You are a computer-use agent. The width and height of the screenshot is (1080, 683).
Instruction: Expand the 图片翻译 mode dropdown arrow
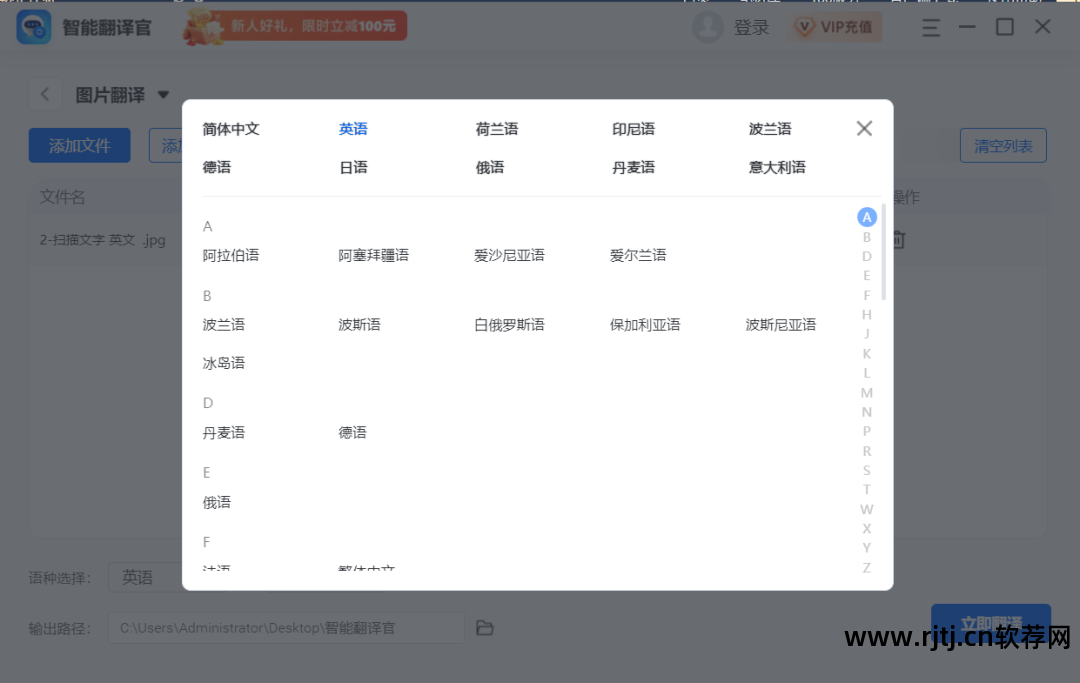coord(163,95)
